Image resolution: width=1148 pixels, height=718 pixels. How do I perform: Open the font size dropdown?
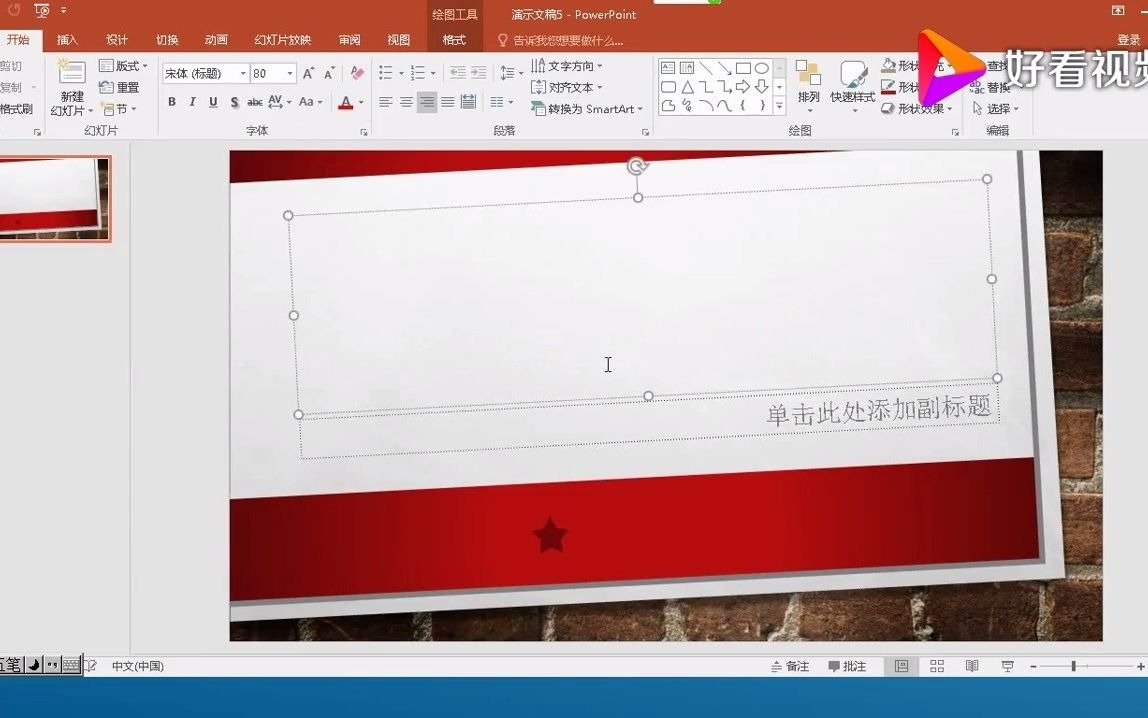tap(289, 72)
